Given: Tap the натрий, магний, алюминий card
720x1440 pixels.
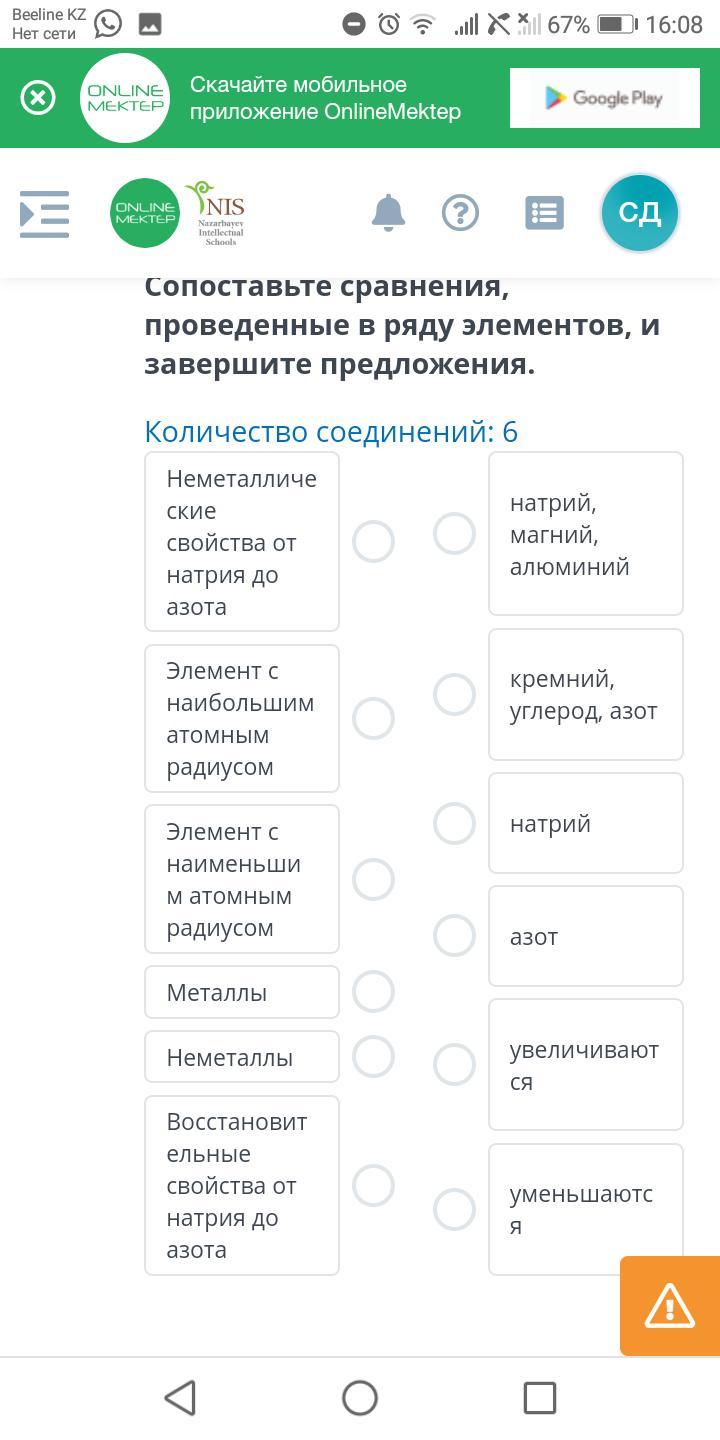Looking at the screenshot, I should pos(586,534).
